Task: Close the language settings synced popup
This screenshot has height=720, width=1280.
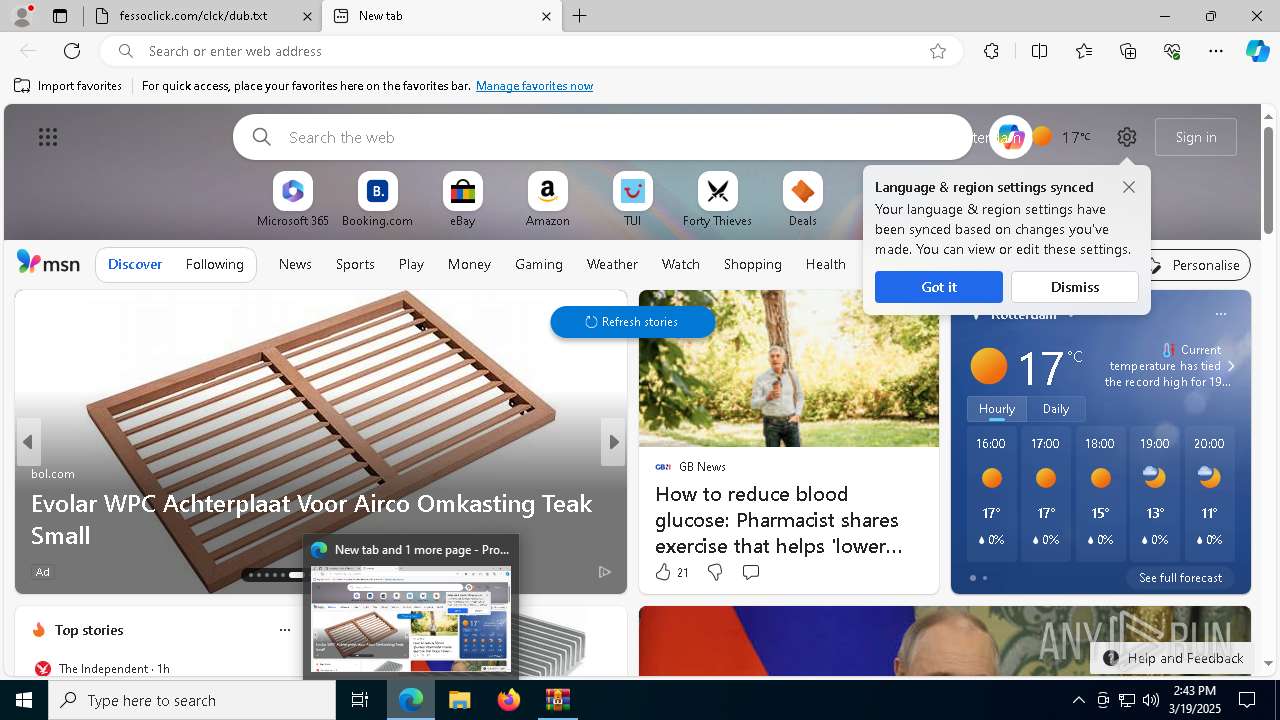Action: (x=1129, y=187)
